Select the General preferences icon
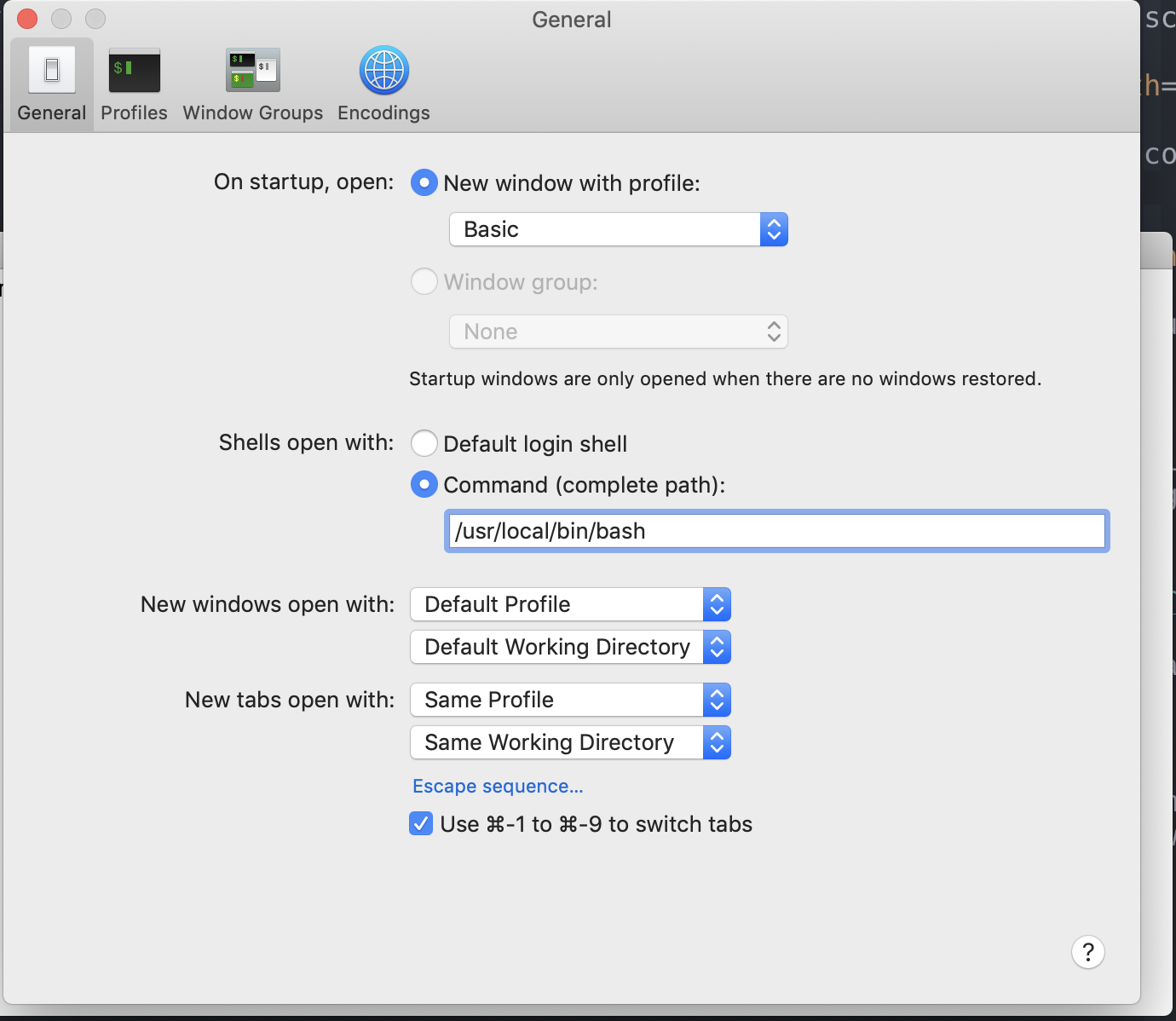Image resolution: width=1176 pixels, height=1021 pixels. pos(50,83)
